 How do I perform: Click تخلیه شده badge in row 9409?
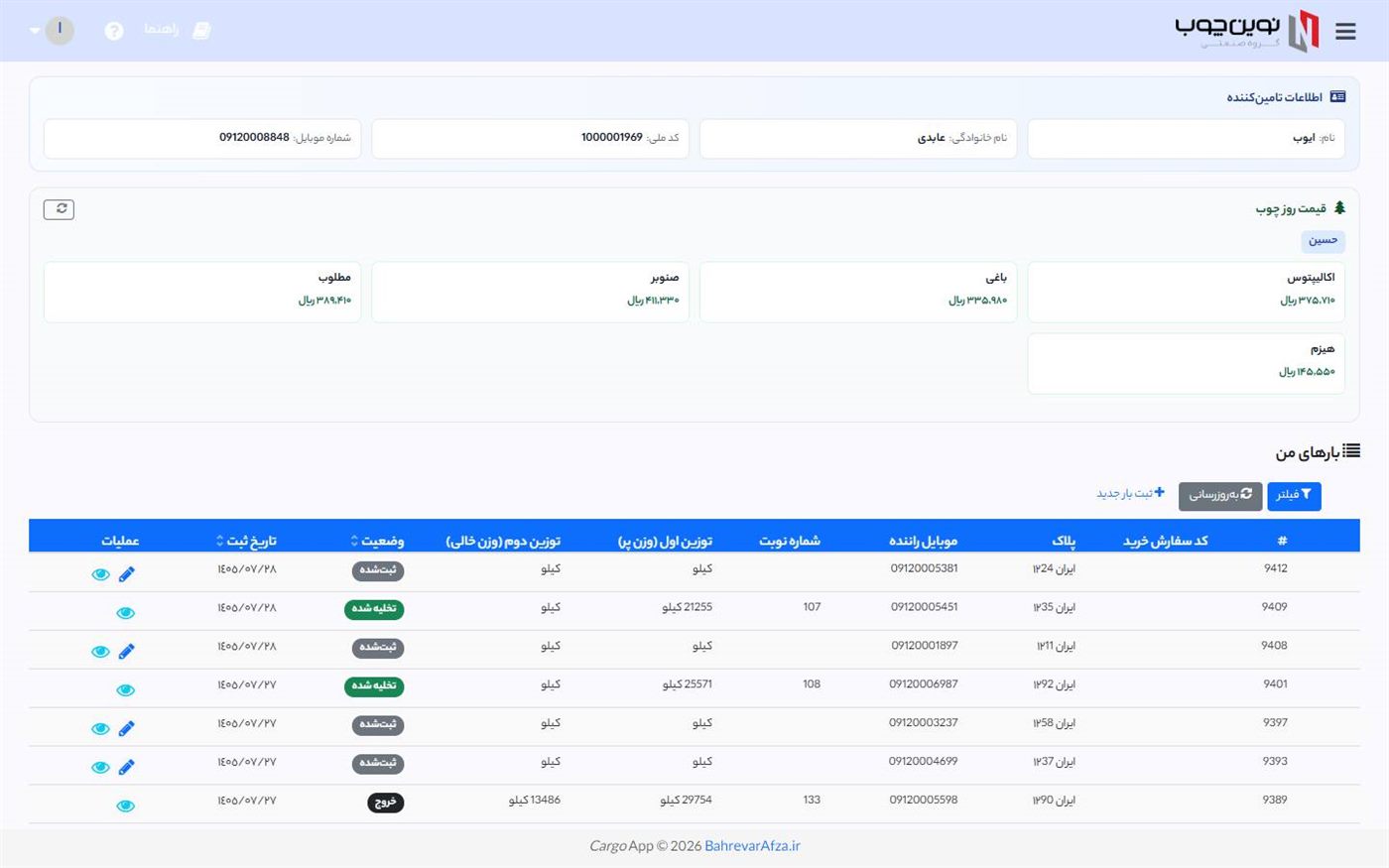coord(374,609)
